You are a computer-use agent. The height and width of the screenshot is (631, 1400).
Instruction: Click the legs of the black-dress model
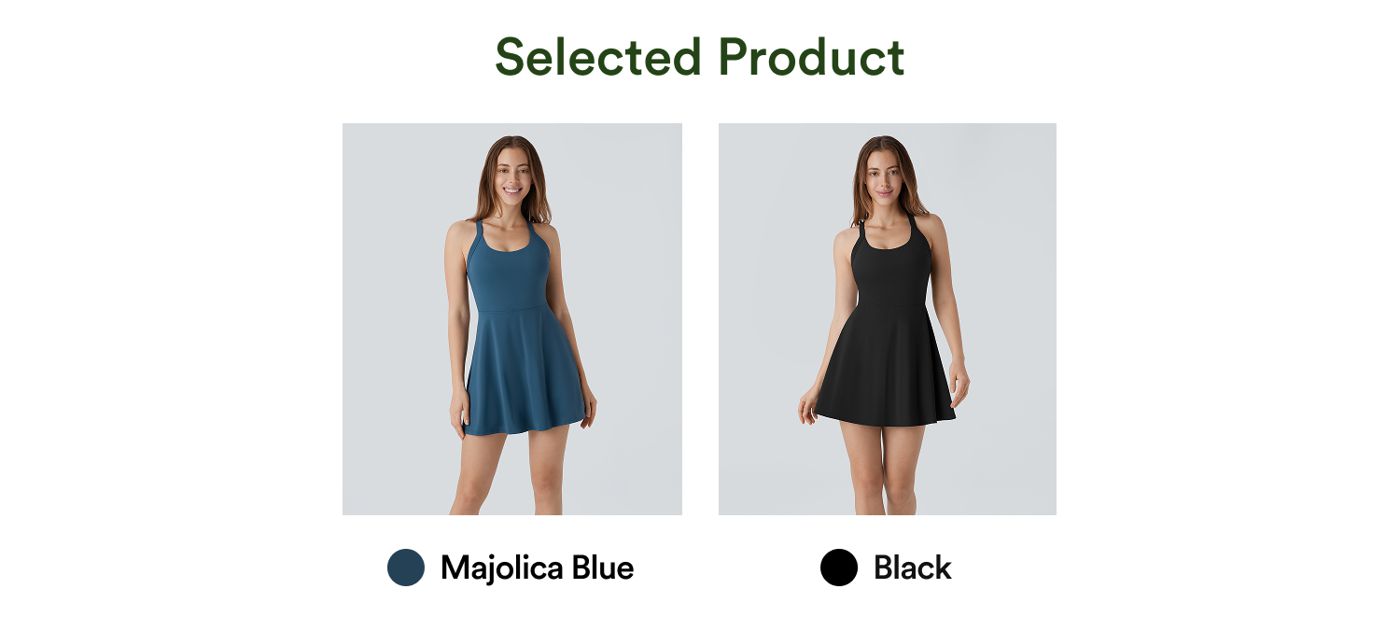(885, 468)
